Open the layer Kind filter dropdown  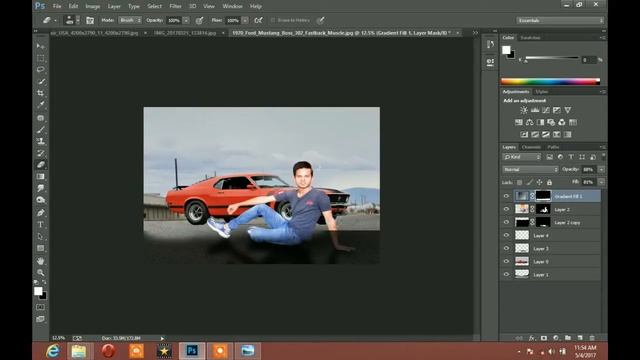(x=522, y=157)
